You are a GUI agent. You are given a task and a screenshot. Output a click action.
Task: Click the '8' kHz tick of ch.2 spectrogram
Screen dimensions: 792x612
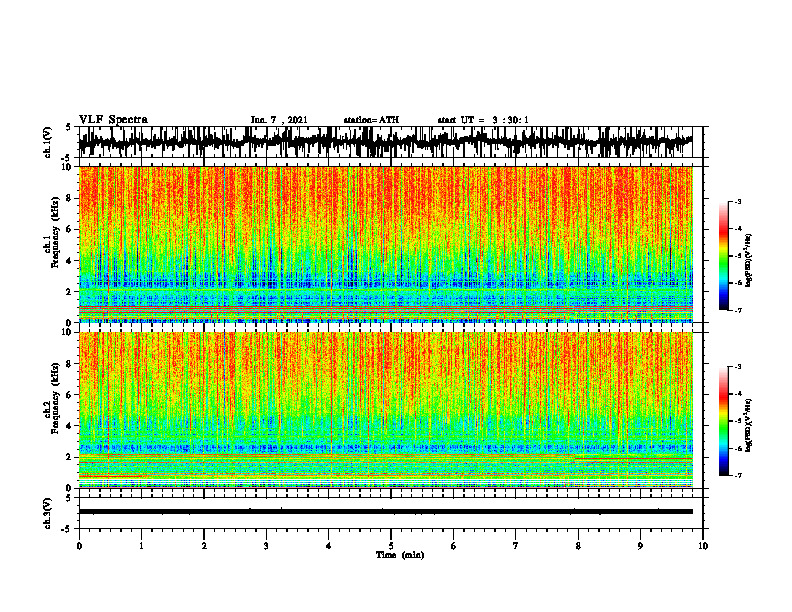pos(70,364)
